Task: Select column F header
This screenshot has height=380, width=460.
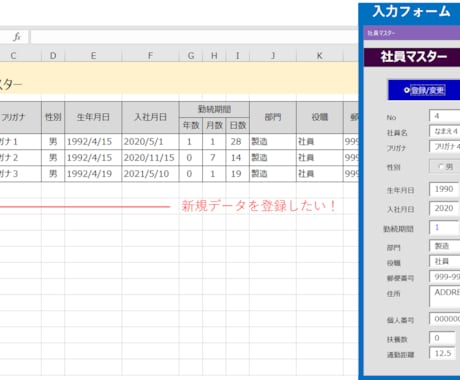Action: click(x=150, y=56)
